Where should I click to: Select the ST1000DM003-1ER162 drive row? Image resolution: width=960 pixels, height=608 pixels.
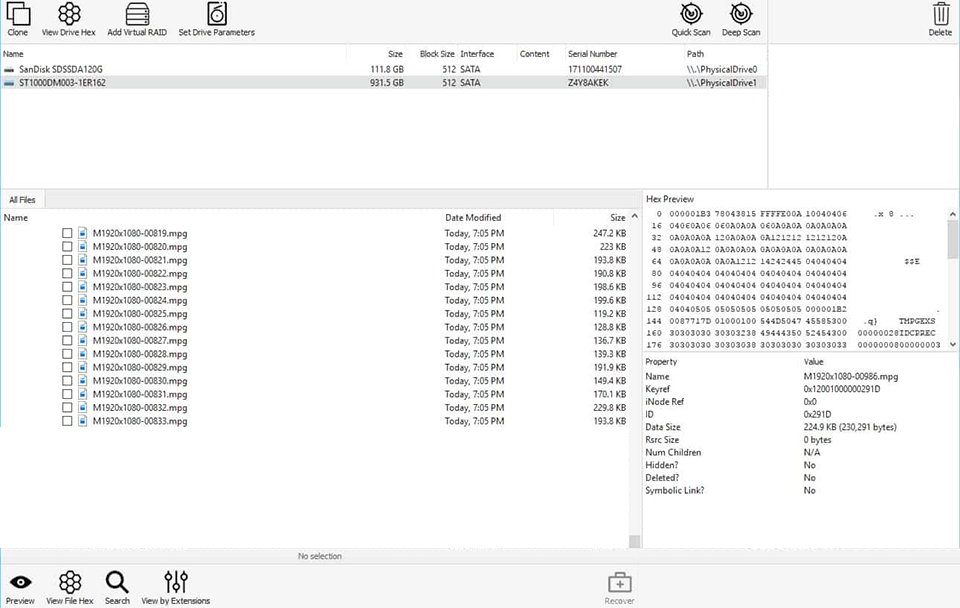click(200, 83)
